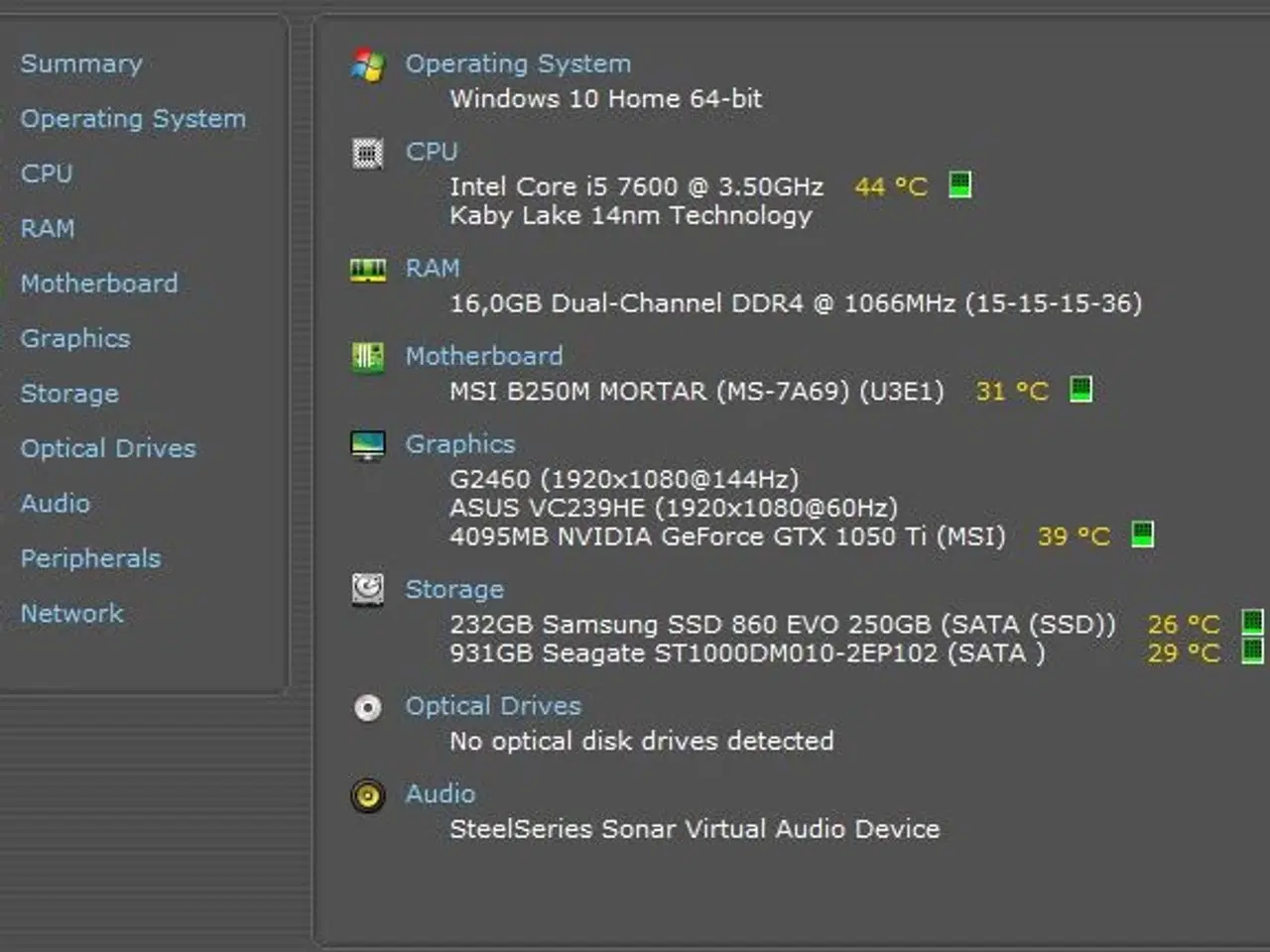This screenshot has height=952, width=1270.
Task: Click the Motherboard heading link
Action: coord(484,356)
